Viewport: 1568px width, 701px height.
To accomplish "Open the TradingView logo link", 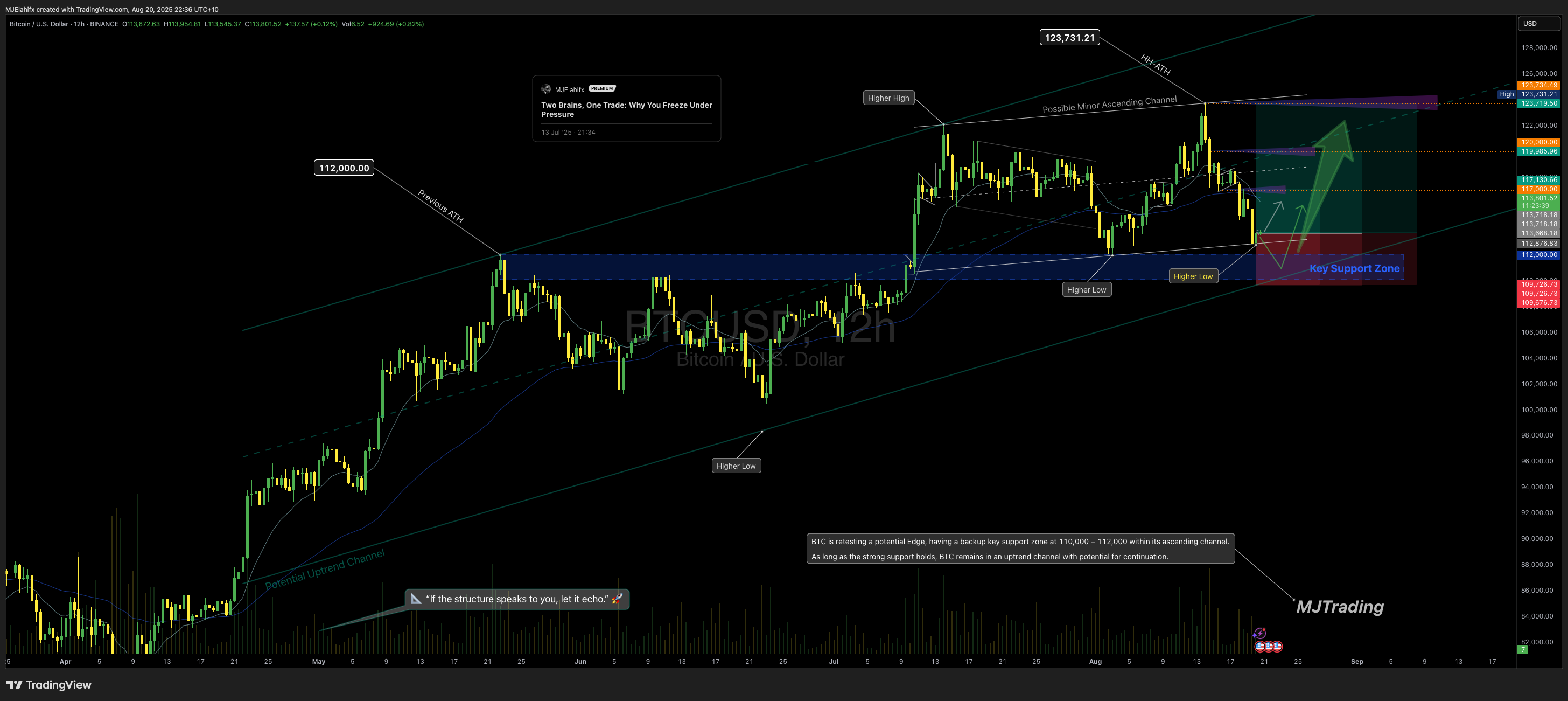I will pyautogui.click(x=48, y=684).
